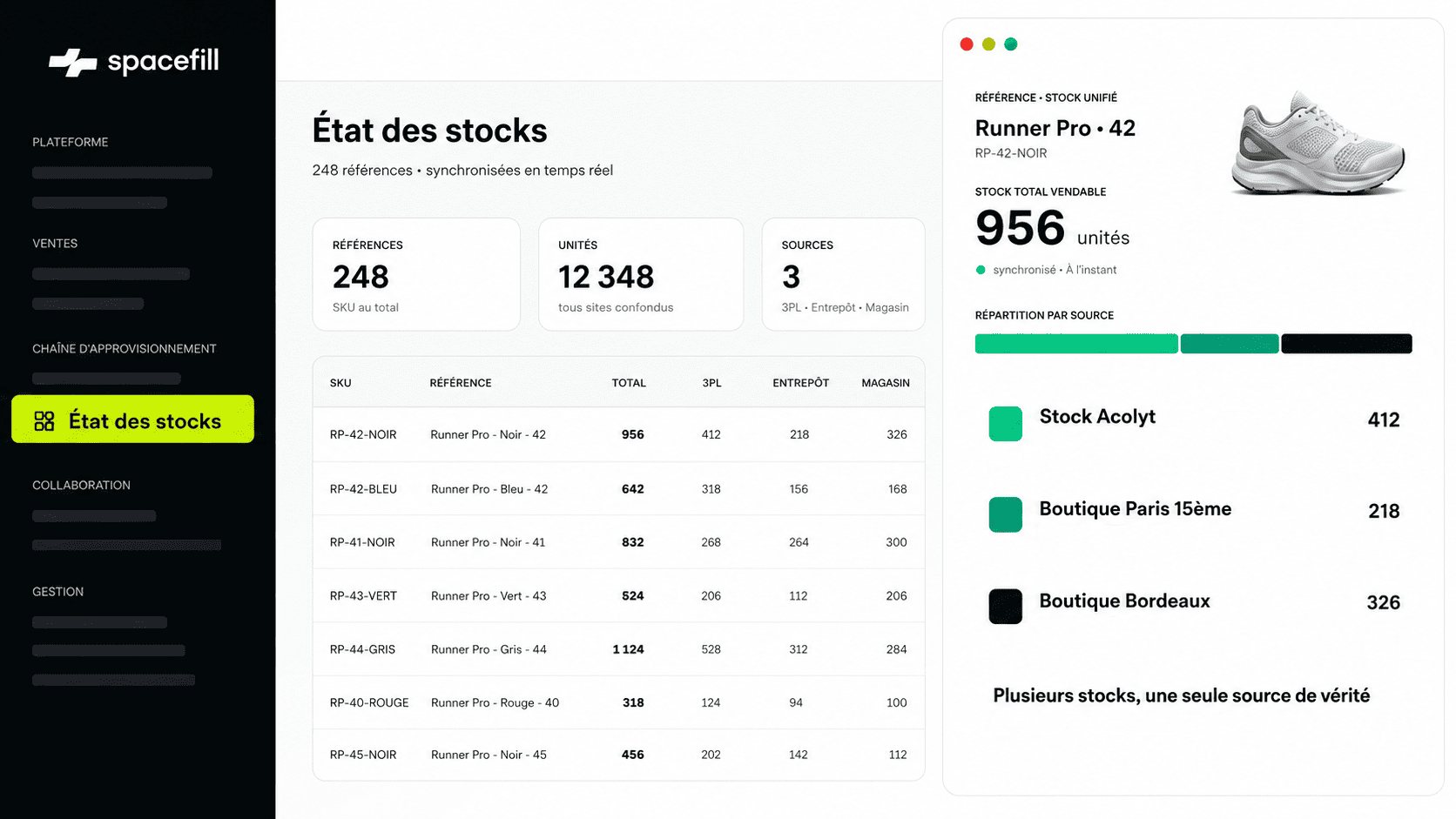
Task: Click total 1 124 in RP-44-GRIS row
Action: 628,649
